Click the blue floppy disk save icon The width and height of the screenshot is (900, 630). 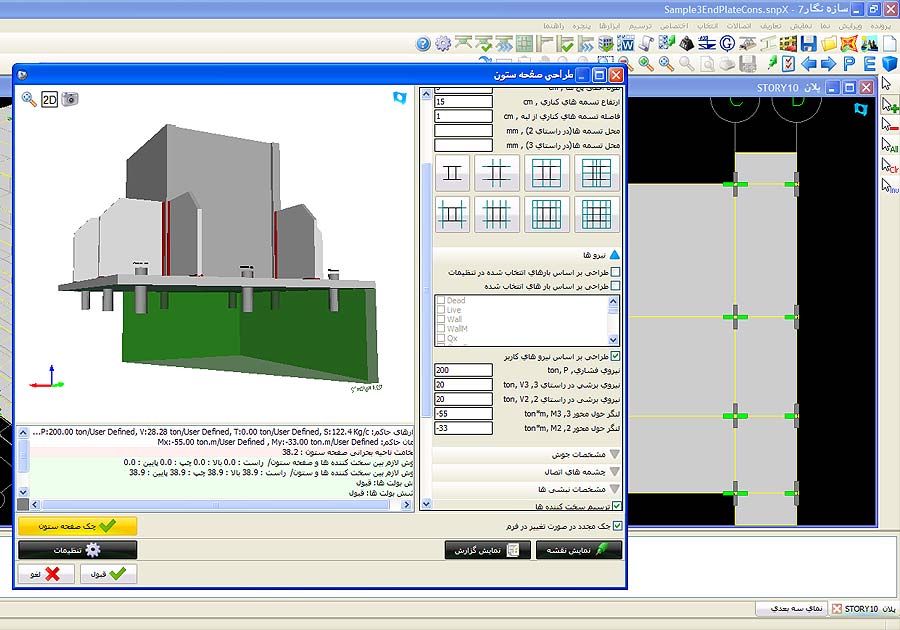pyautogui.click(x=808, y=44)
